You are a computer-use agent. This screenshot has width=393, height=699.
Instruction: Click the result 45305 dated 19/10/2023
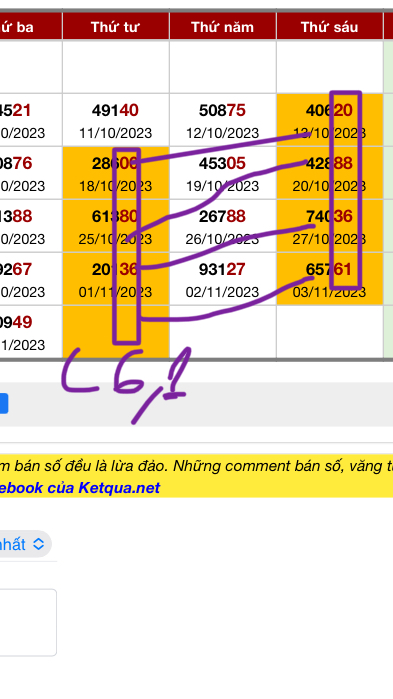[223, 173]
